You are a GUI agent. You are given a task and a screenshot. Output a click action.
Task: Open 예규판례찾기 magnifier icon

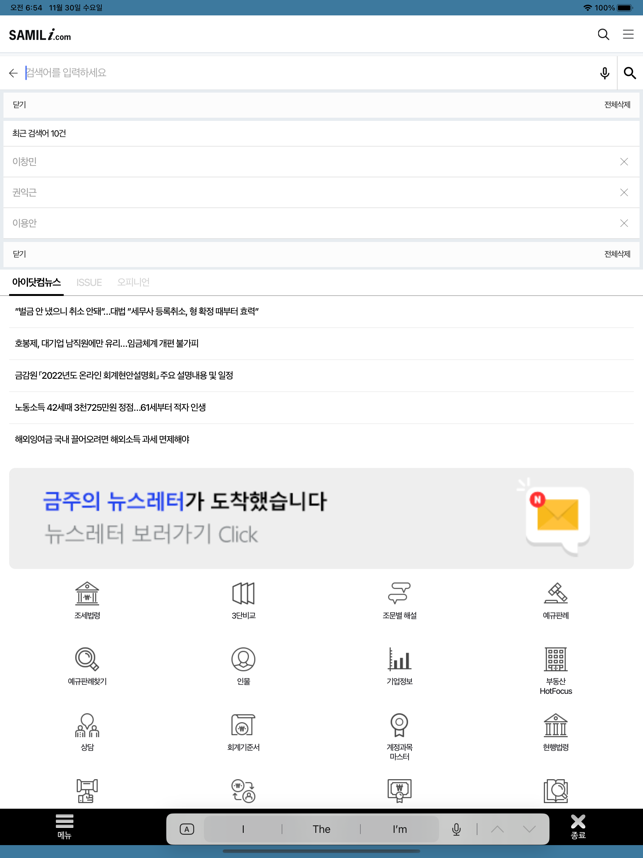tap(87, 659)
